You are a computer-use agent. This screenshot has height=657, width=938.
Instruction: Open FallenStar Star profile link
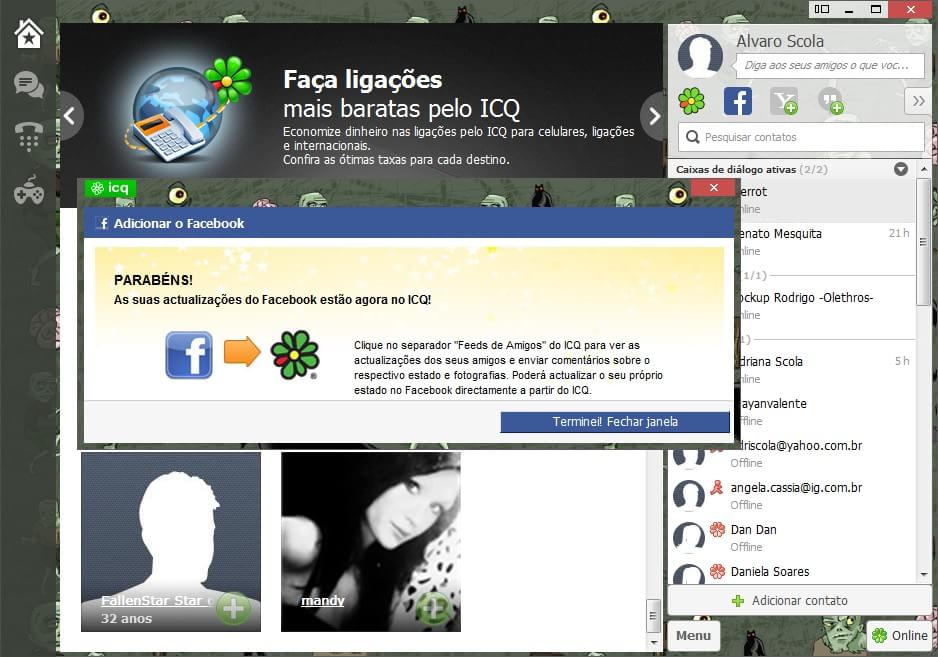[157, 600]
